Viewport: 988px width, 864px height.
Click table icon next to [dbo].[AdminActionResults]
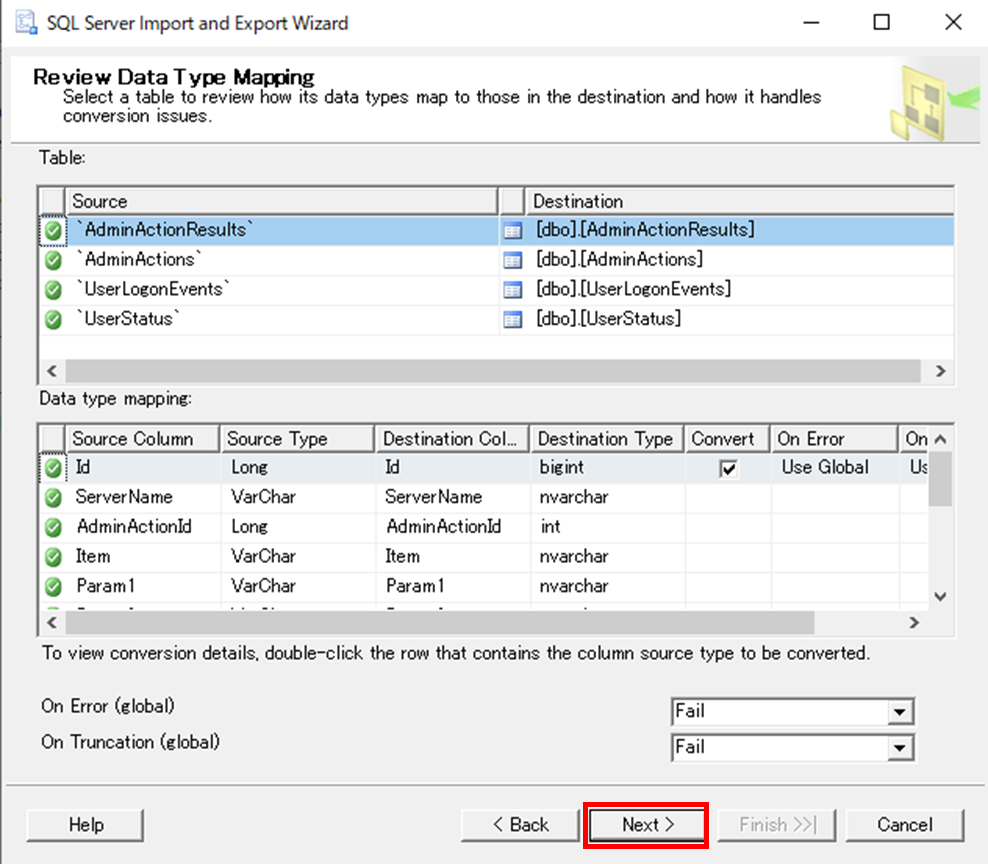(x=513, y=231)
